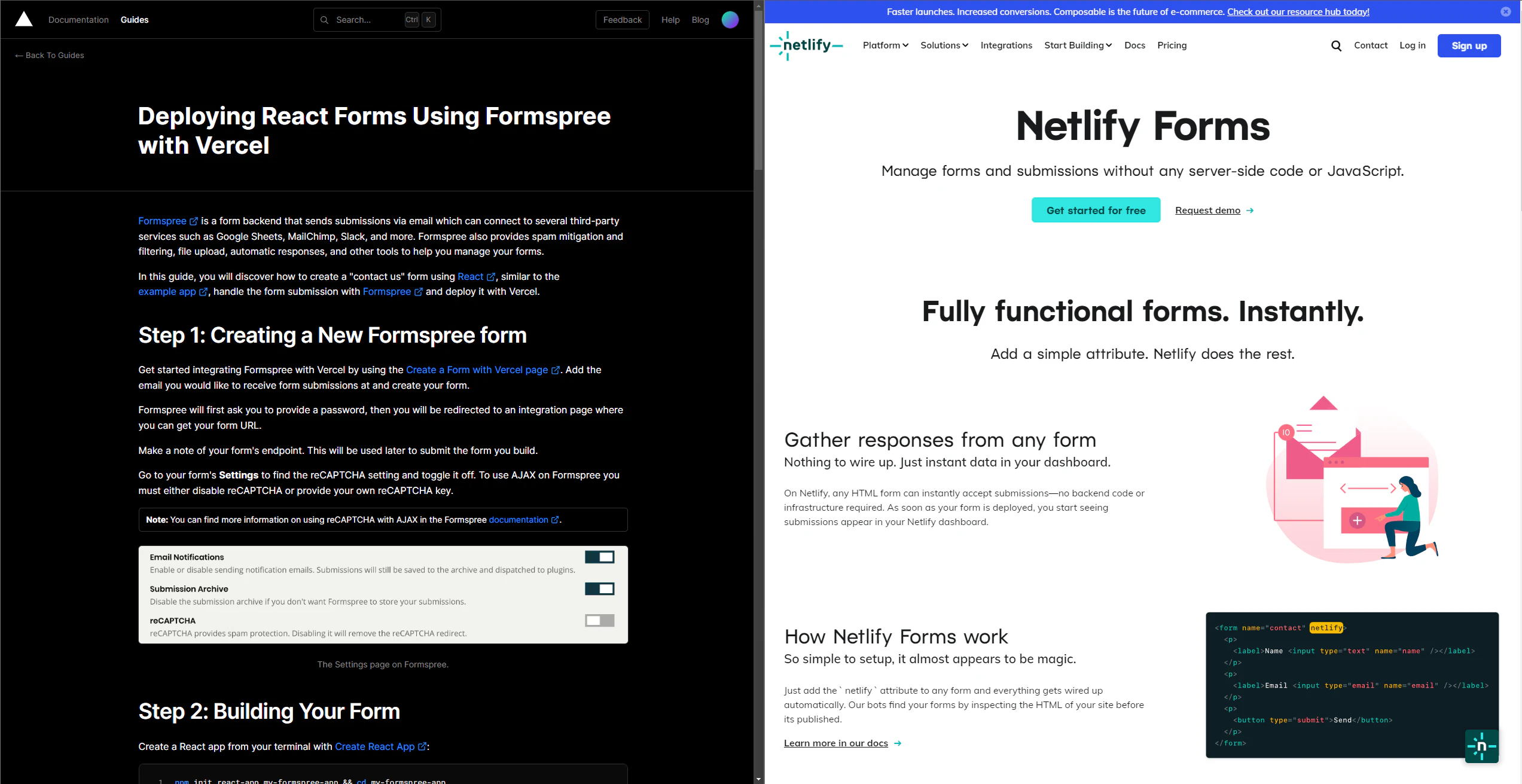Click external link icon after Create React App
This screenshot has width=1522, height=784.
click(x=422, y=746)
